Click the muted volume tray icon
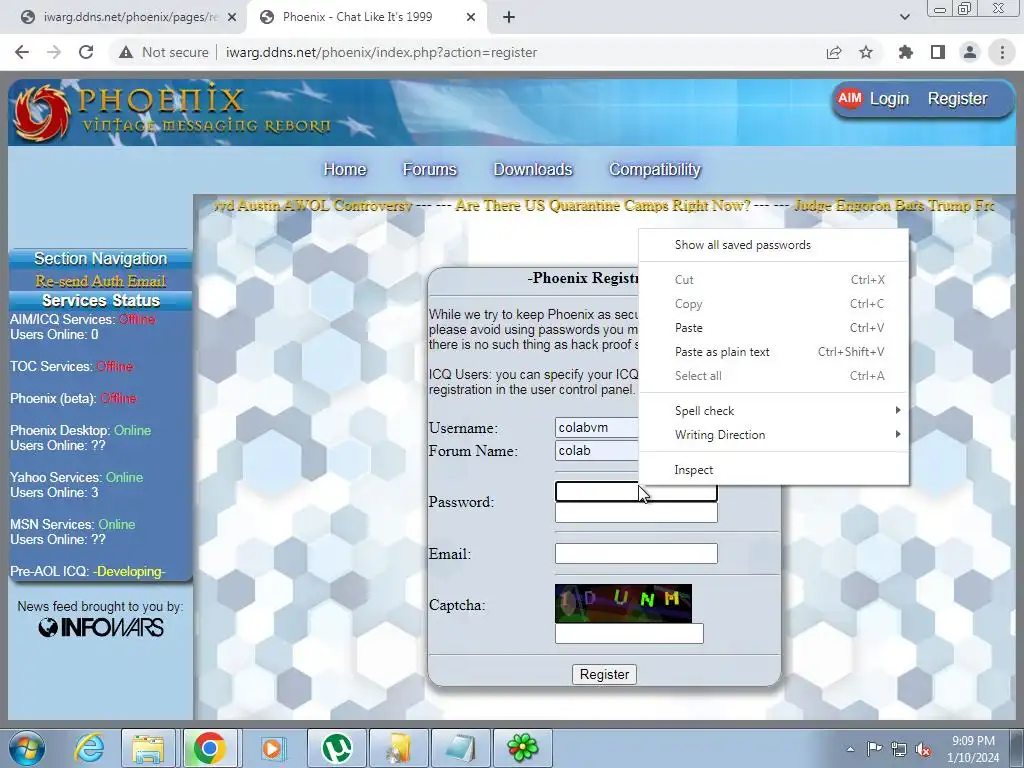The width and height of the screenshot is (1024, 768). tap(923, 749)
